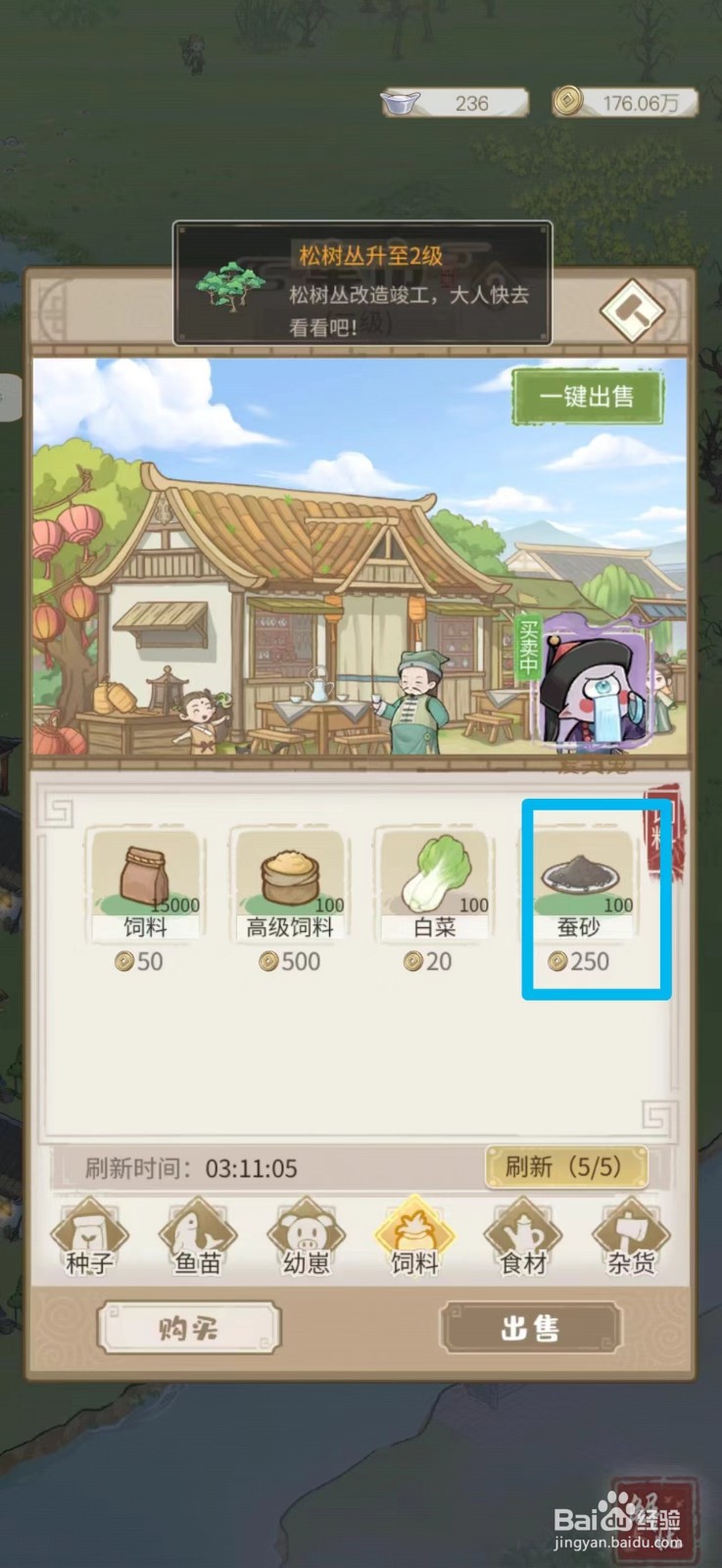Viewport: 722px width, 1568px height.
Task: Refresh shop stock with 刷新 (5/5)
Action: (565, 1167)
